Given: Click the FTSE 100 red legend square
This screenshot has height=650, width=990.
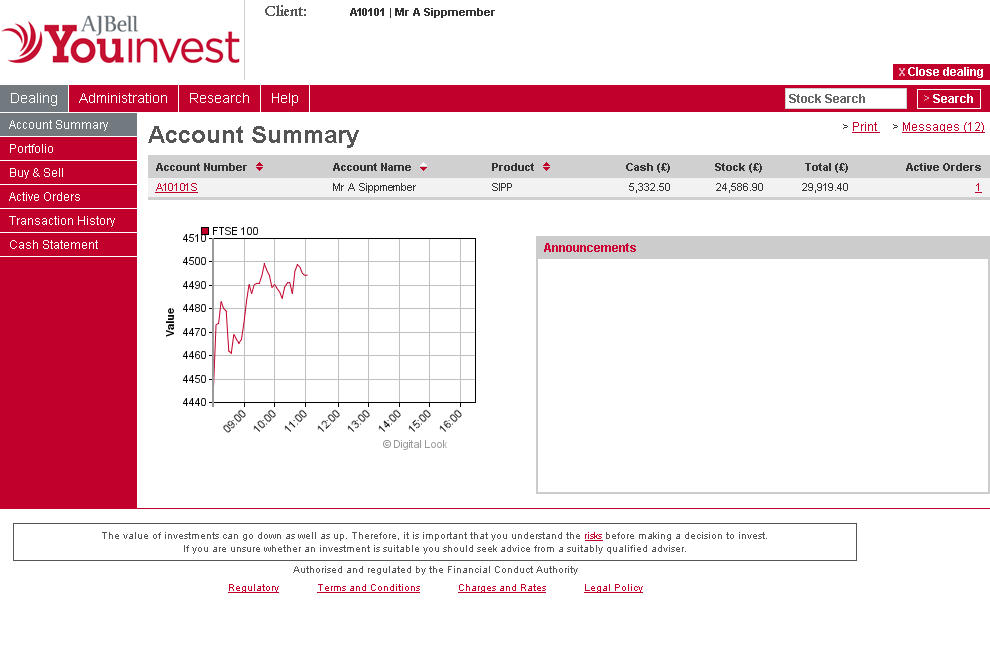Looking at the screenshot, I should pos(205,231).
